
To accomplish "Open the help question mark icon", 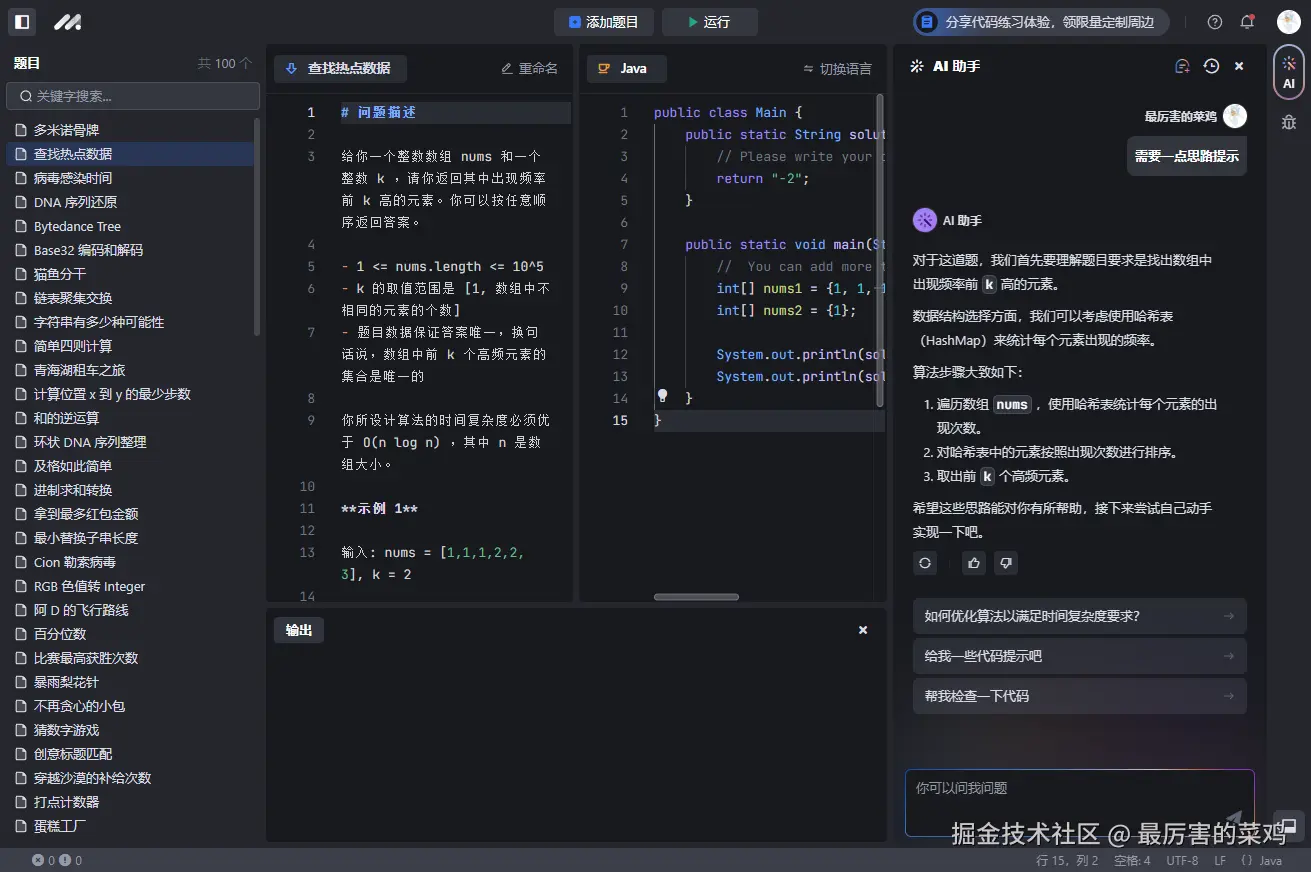I will tap(1215, 22).
